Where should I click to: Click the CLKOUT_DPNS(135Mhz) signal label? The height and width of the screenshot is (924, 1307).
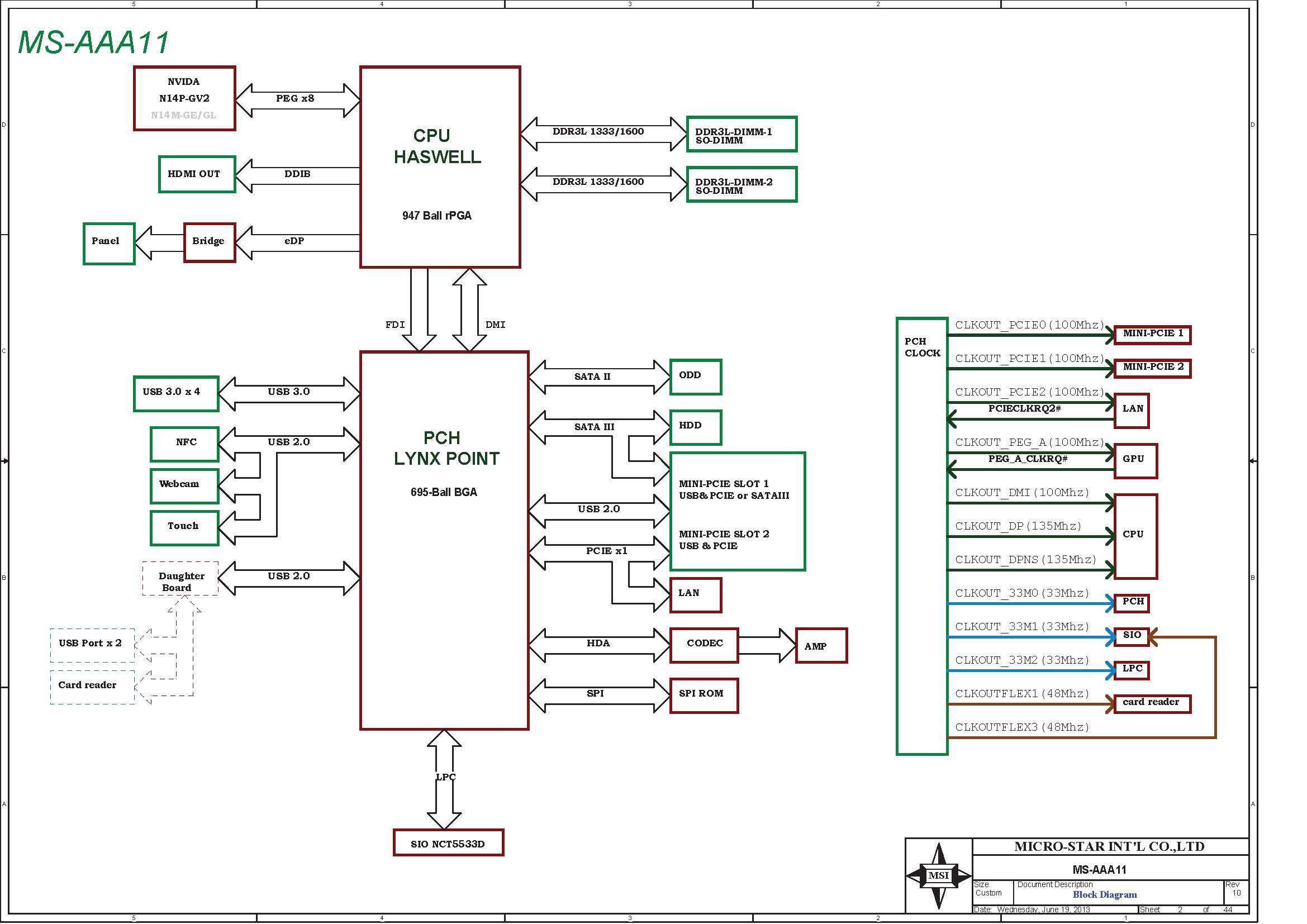pyautogui.click(x=1025, y=560)
